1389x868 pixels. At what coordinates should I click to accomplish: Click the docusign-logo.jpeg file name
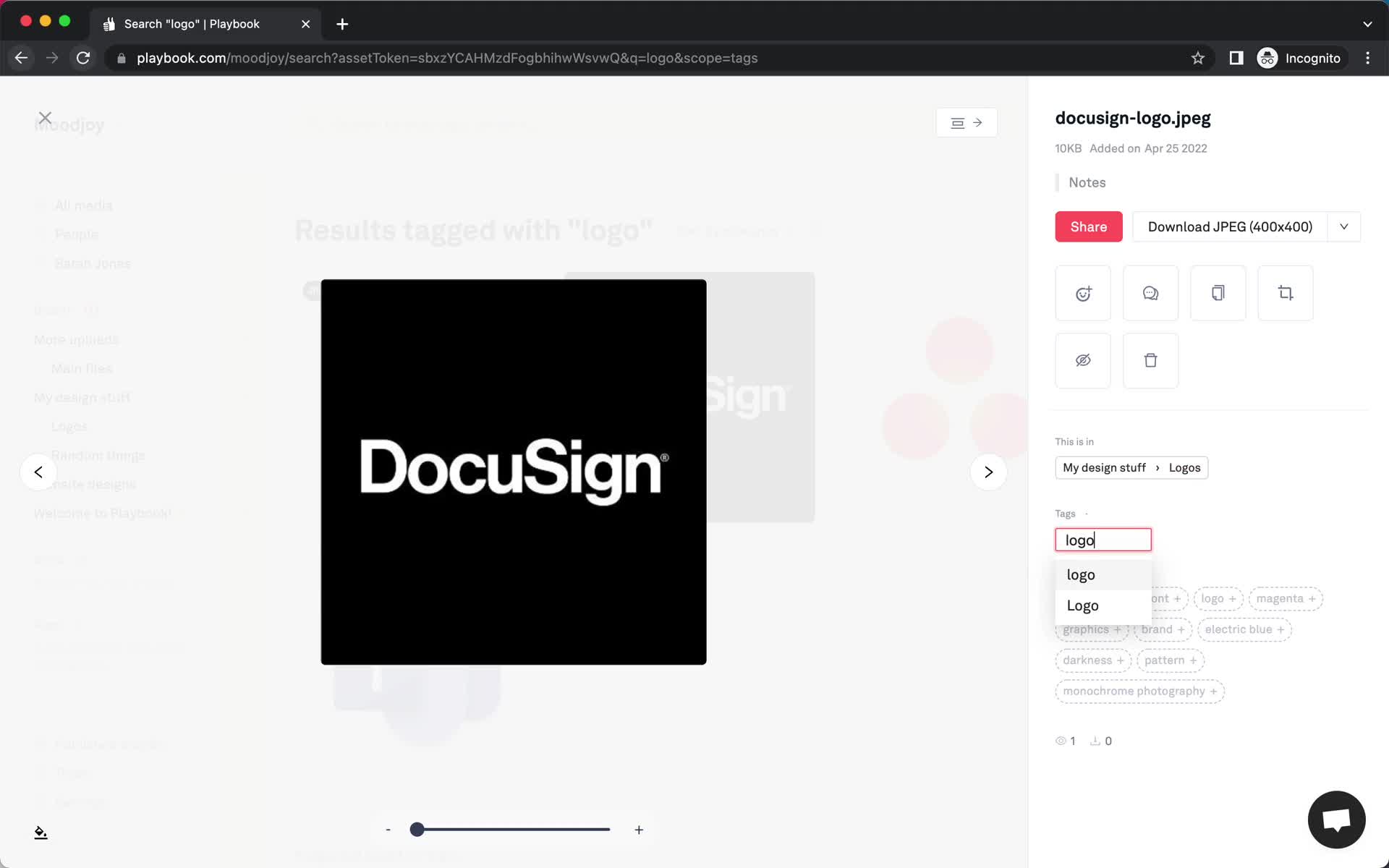1132,118
